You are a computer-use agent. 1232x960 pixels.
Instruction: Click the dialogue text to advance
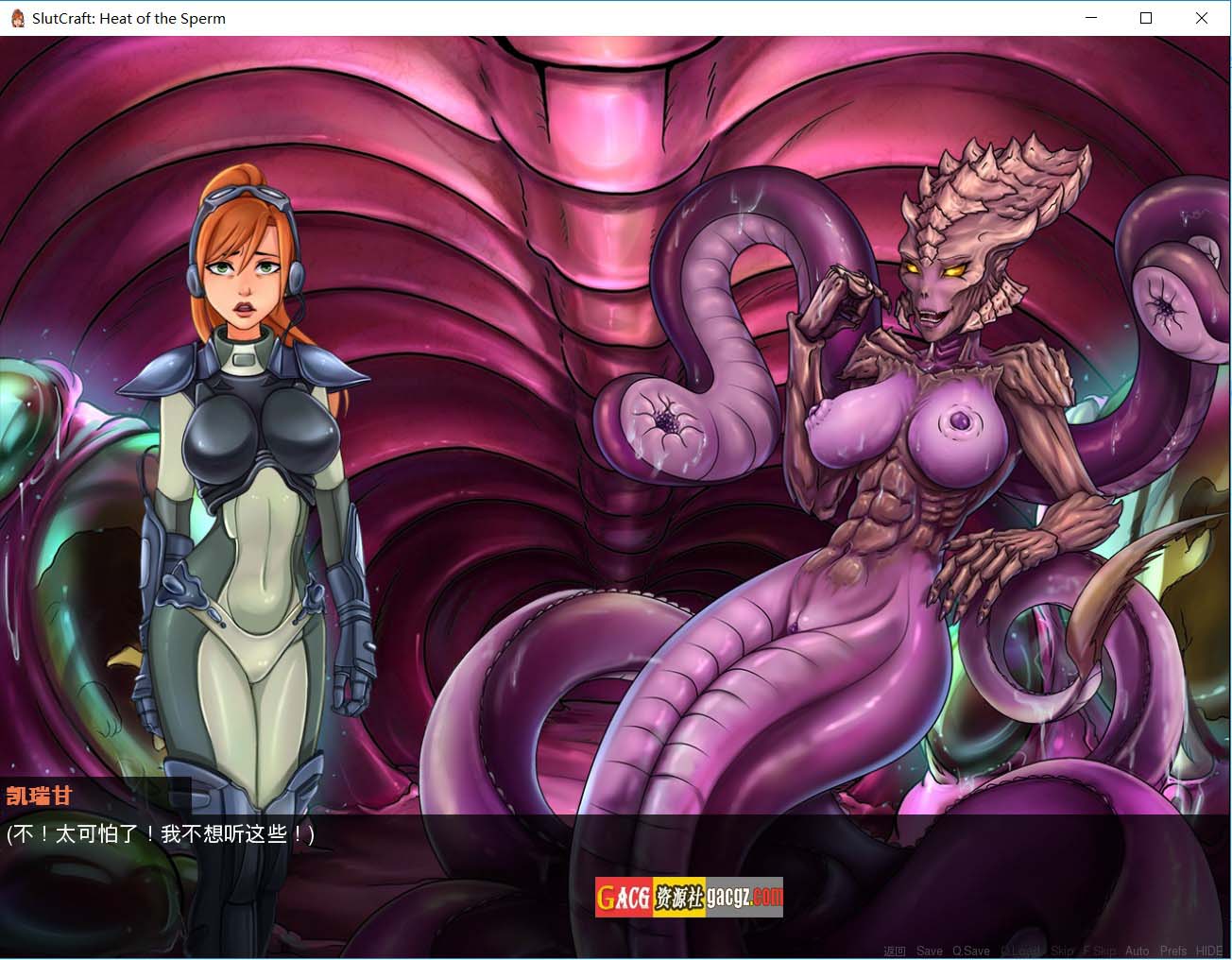[x=161, y=834]
